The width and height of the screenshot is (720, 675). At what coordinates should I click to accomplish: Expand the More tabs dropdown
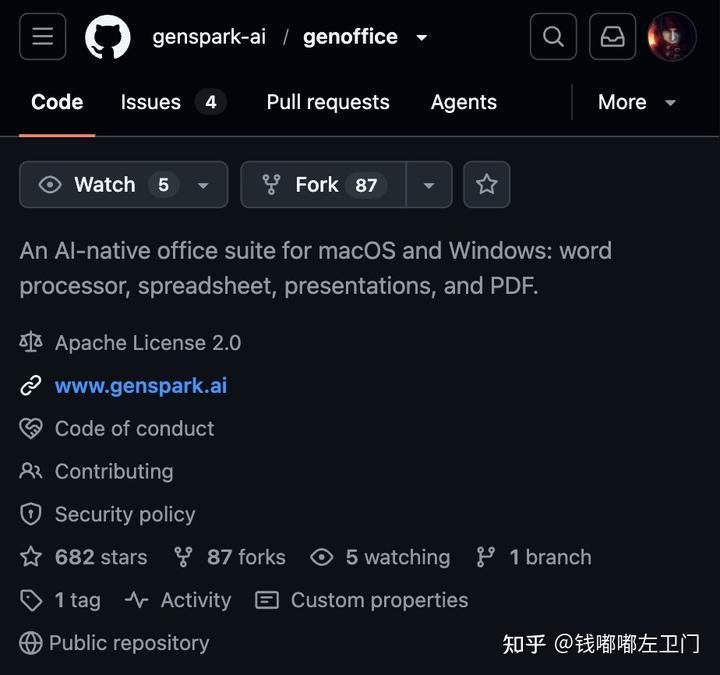click(x=636, y=102)
